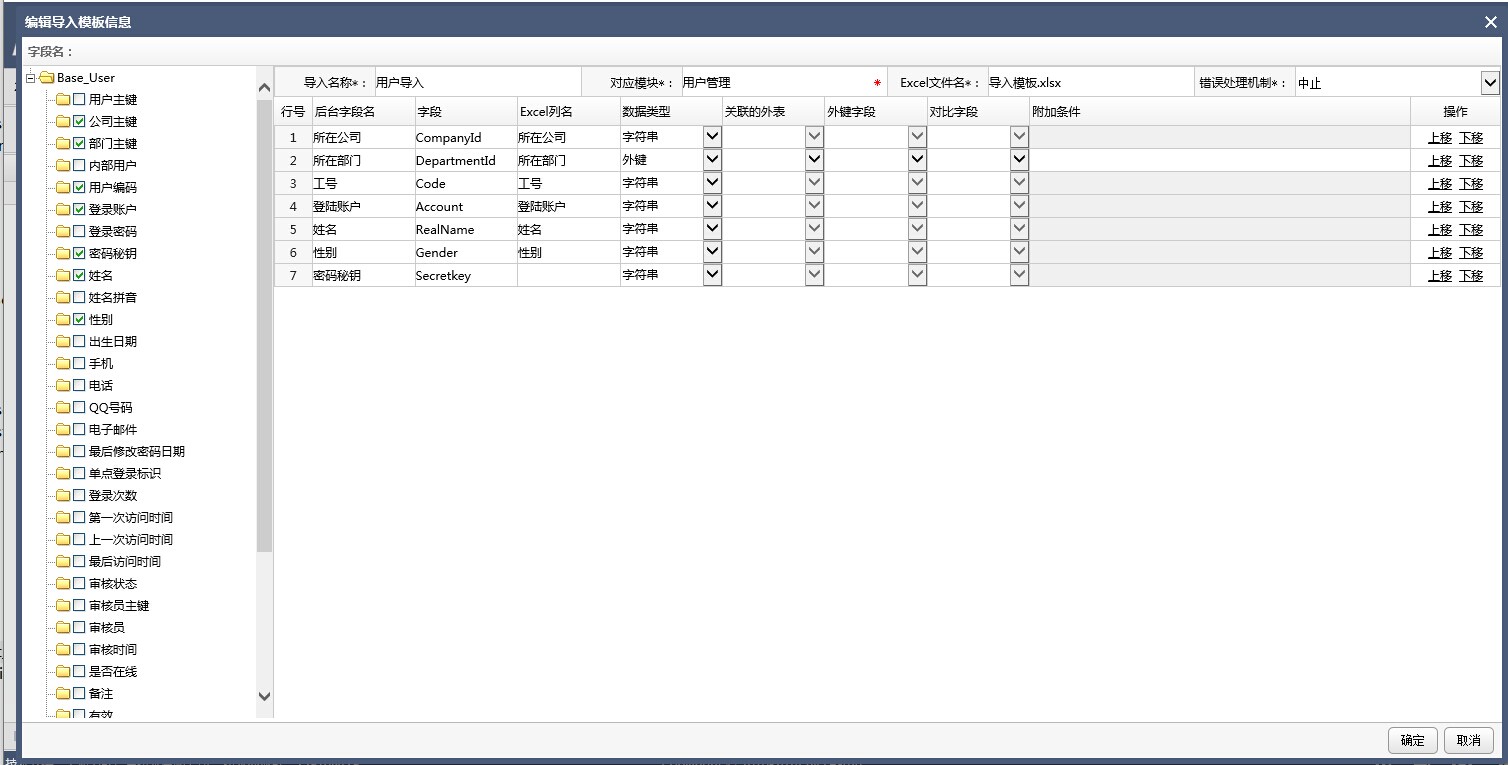This screenshot has width=1508, height=765.
Task: Click the folder icon beside 出生日期
Action: click(x=63, y=341)
